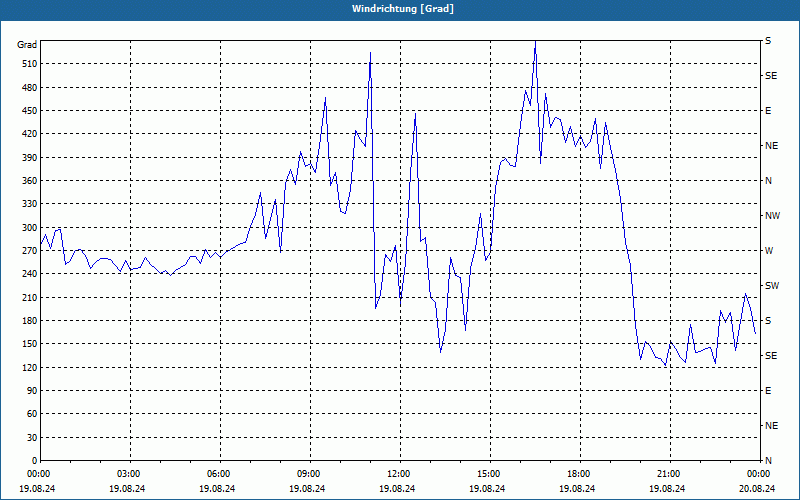The width and height of the screenshot is (800, 500).
Task: Select the 12:00 time axis label
Action: [x=397, y=474]
